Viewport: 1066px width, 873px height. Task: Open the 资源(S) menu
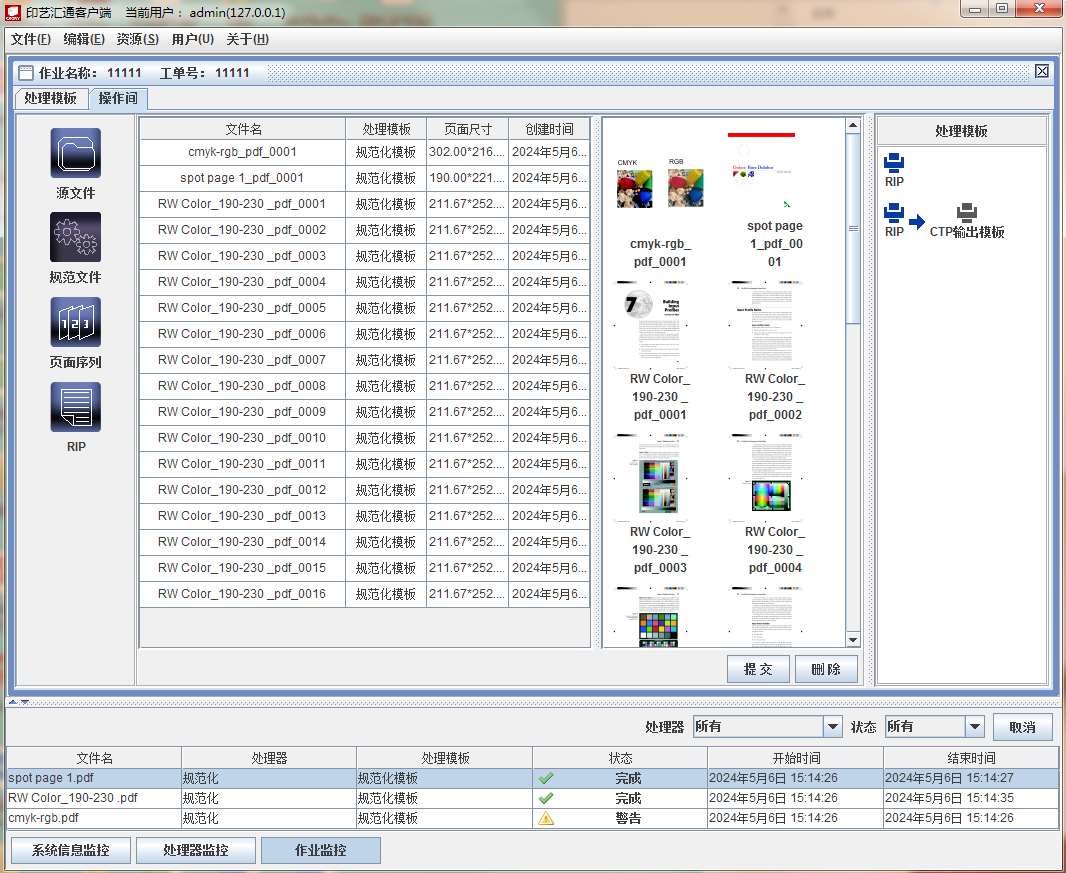137,39
